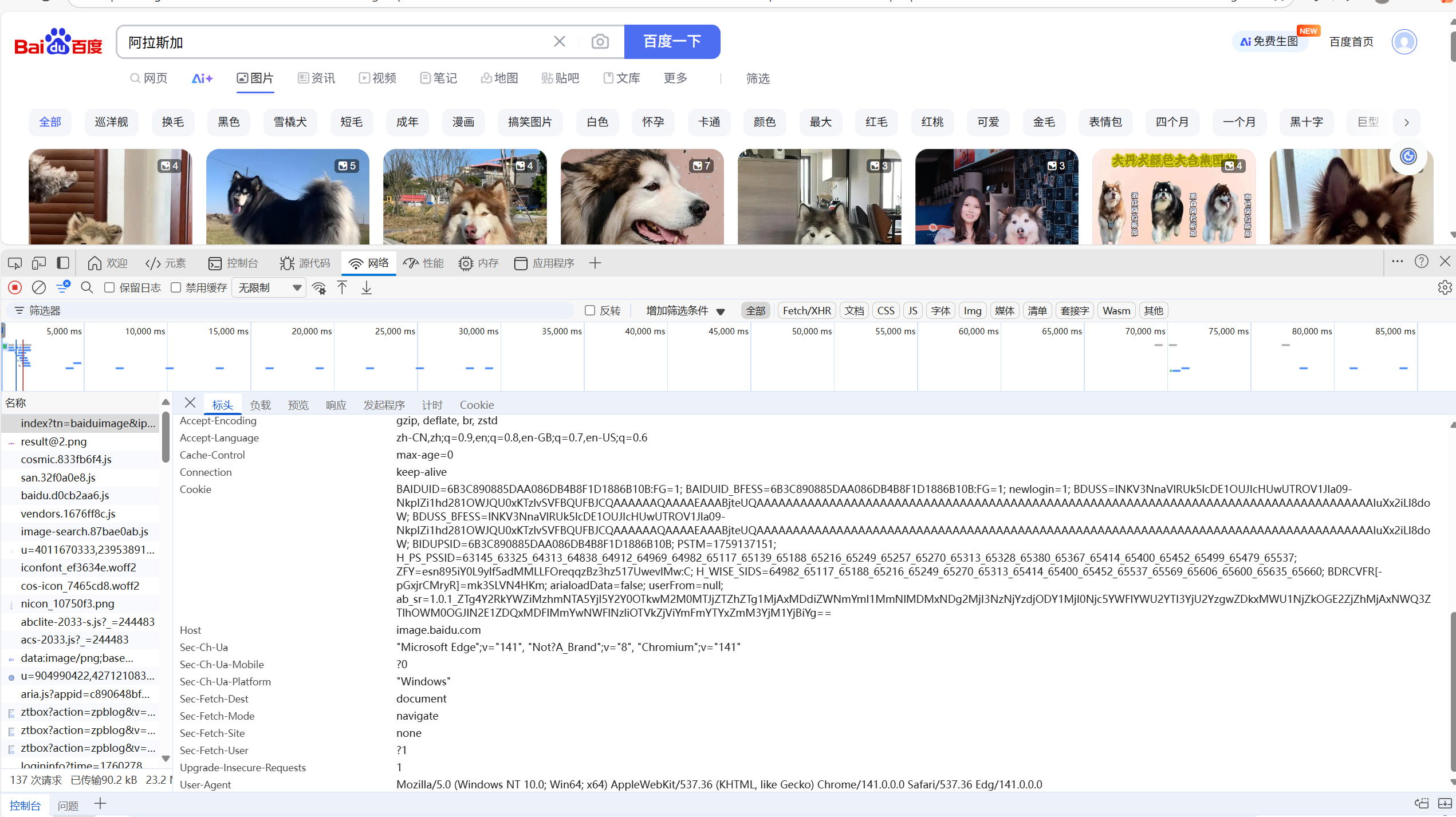Viewport: 1456px width, 817px height.
Task: Clear the network log
Action: [x=38, y=287]
